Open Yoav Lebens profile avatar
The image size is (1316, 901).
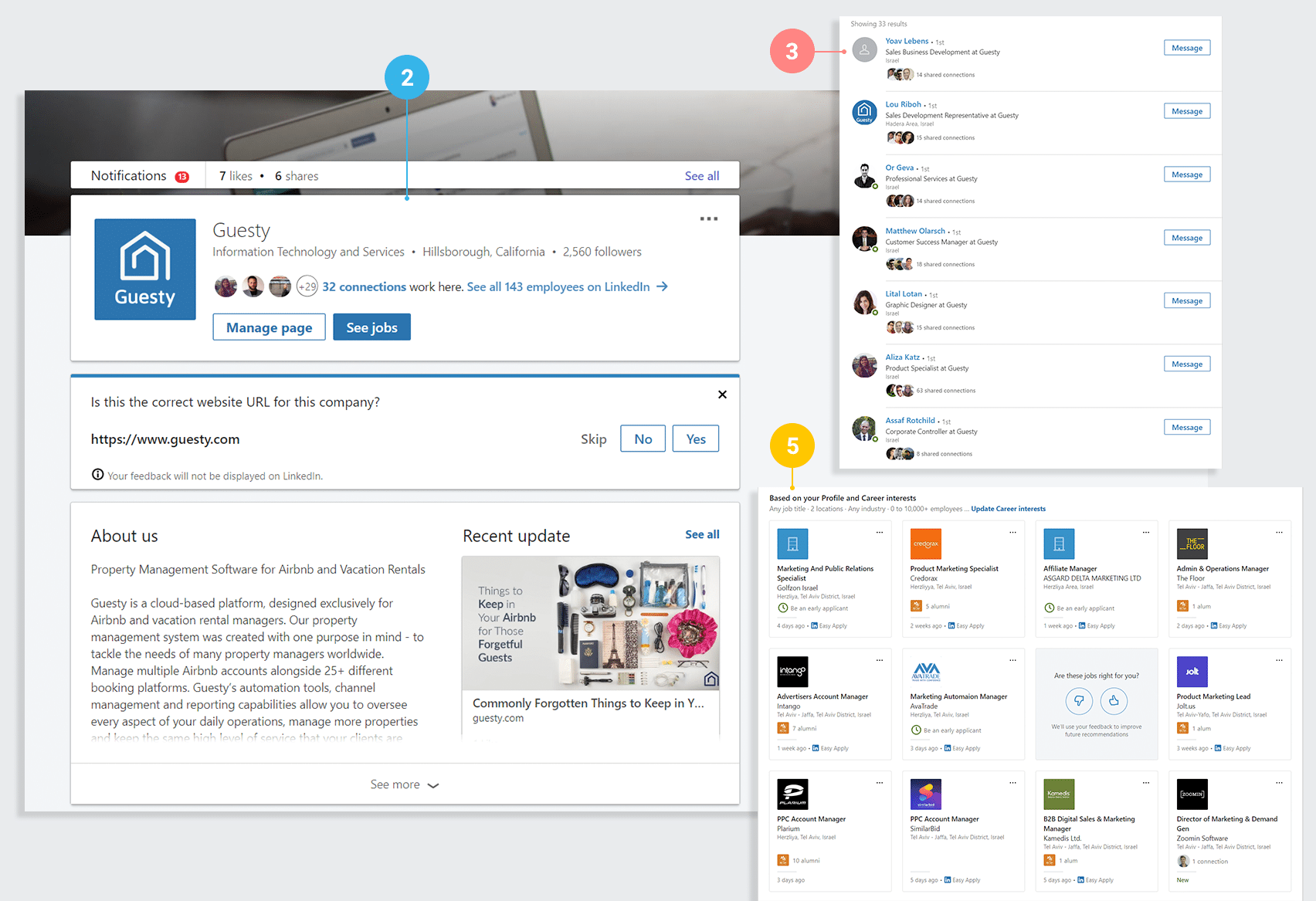864,51
